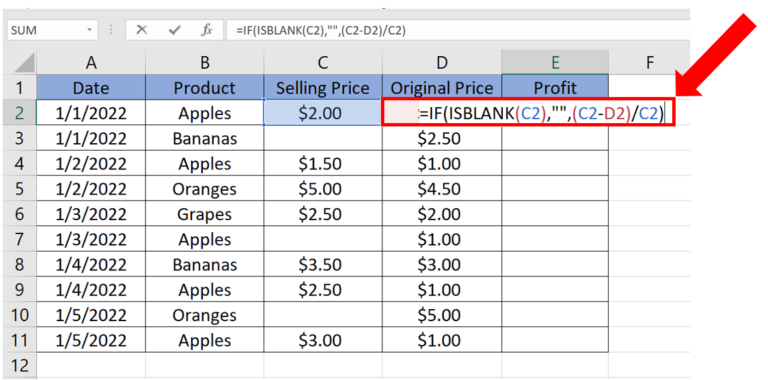
Task: Select row 12 header
Action: pyautogui.click(x=19, y=365)
